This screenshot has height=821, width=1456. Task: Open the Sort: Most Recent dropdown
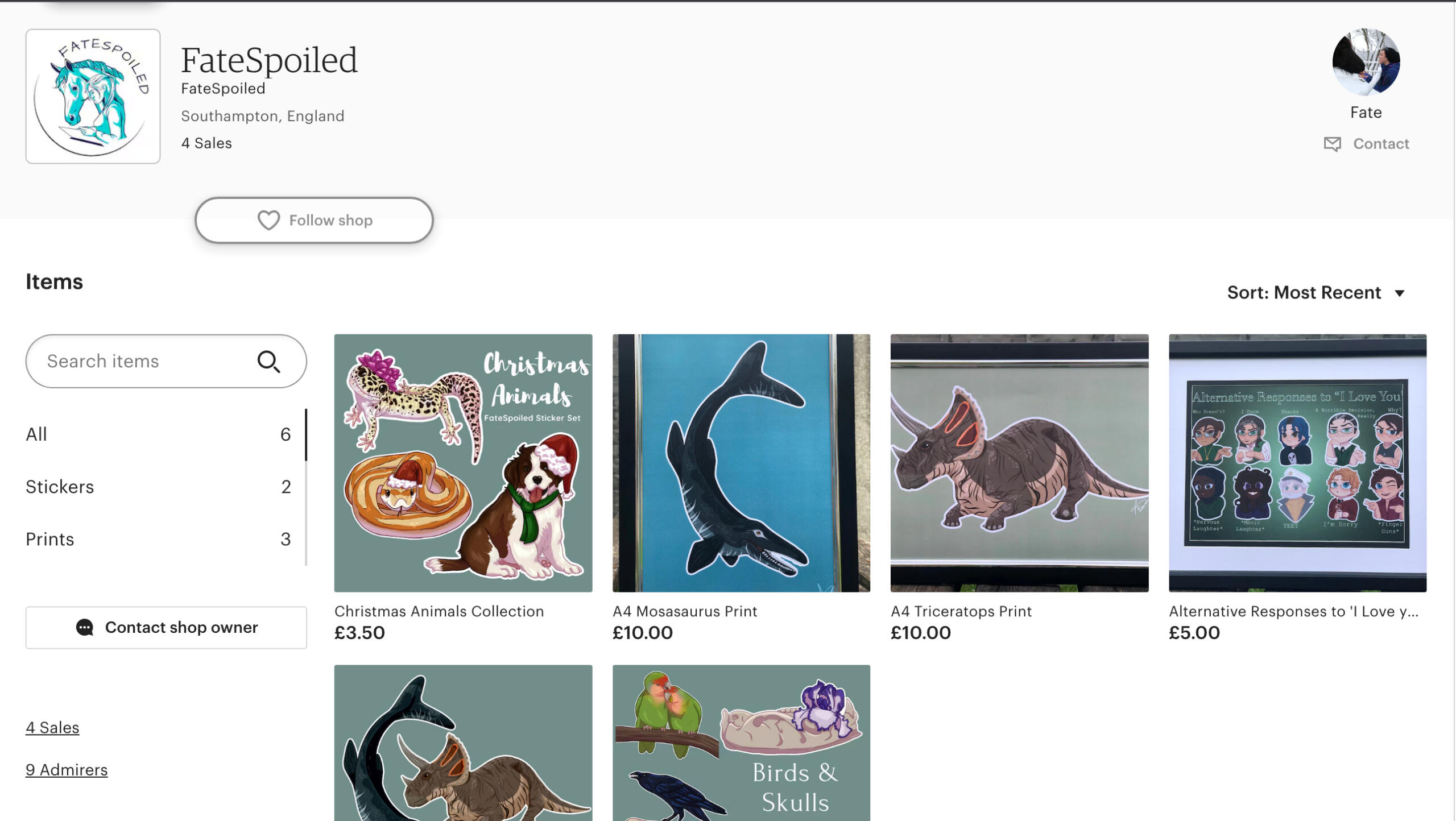point(1316,293)
